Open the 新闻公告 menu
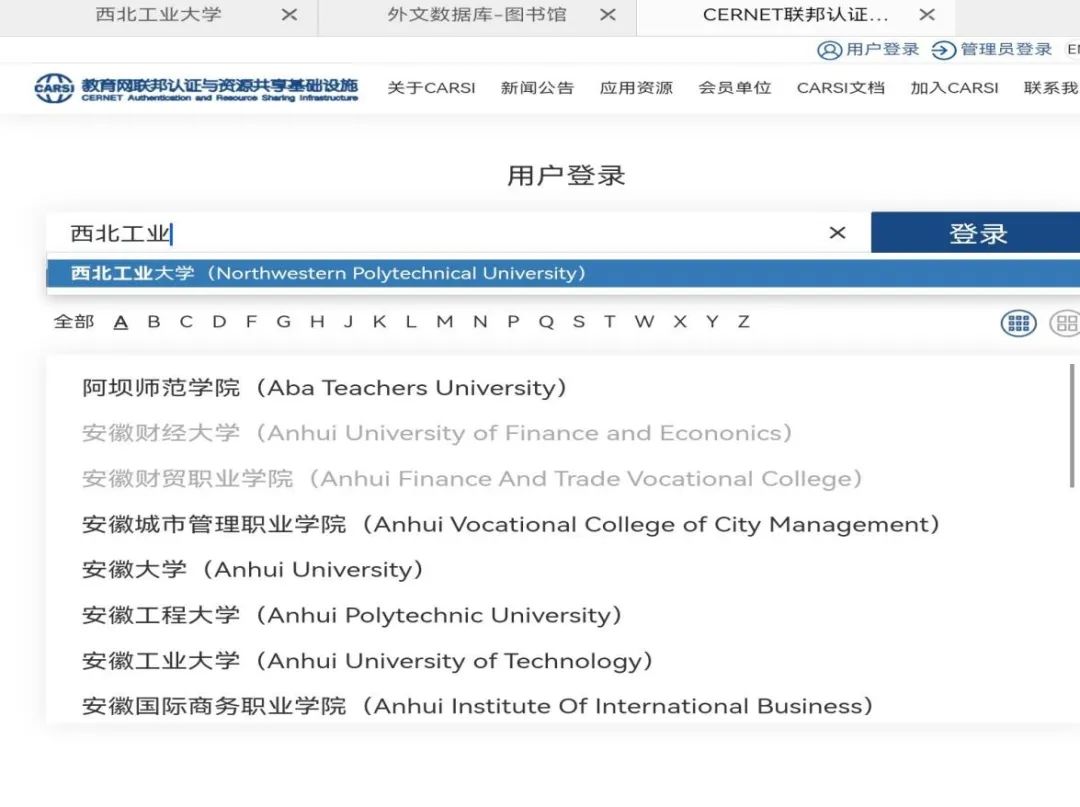The image size is (1080, 807). [x=537, y=88]
